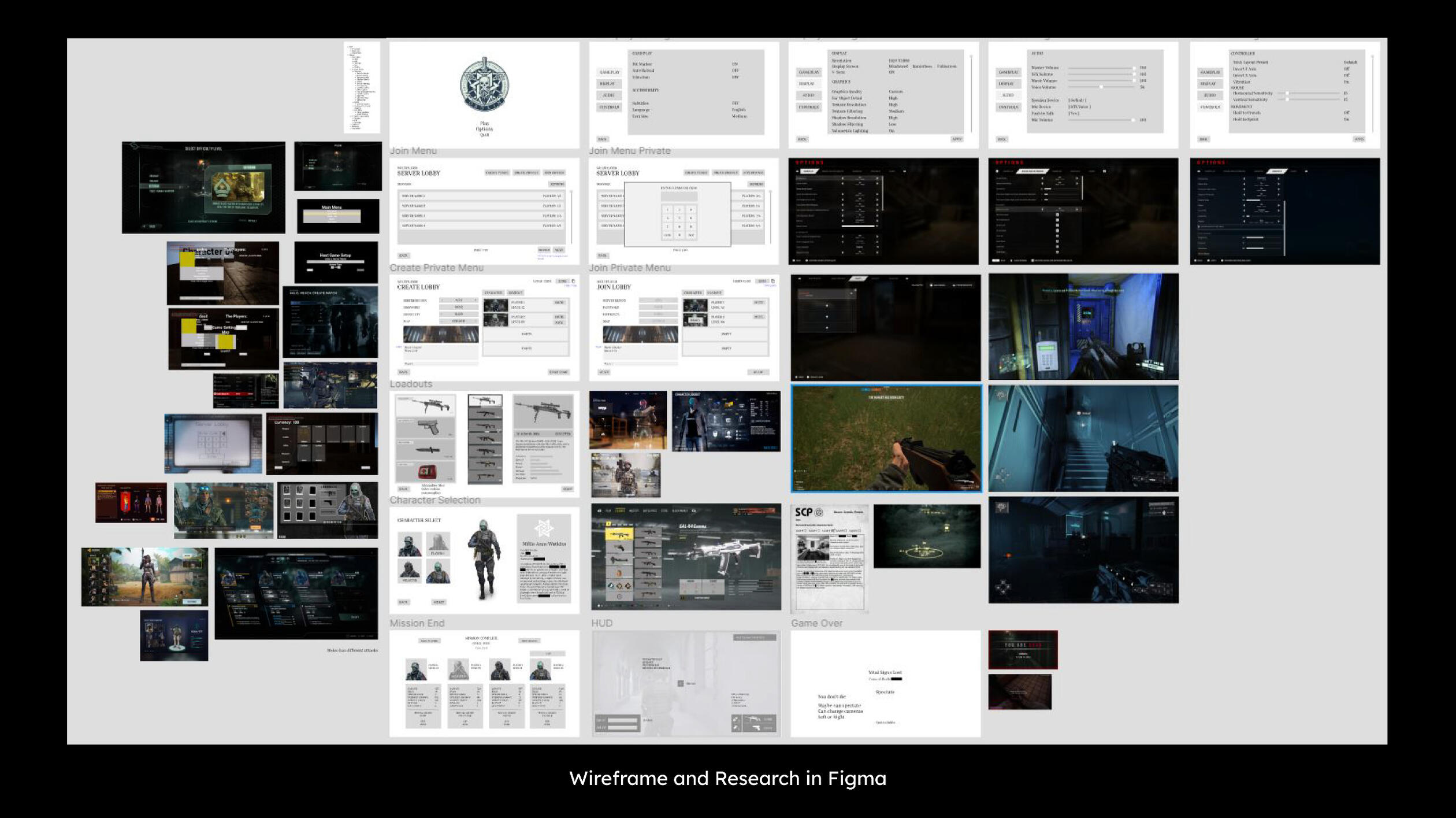
Task: Toggle the Auto Reload OFF value in Gameplay settings
Action: [735, 71]
